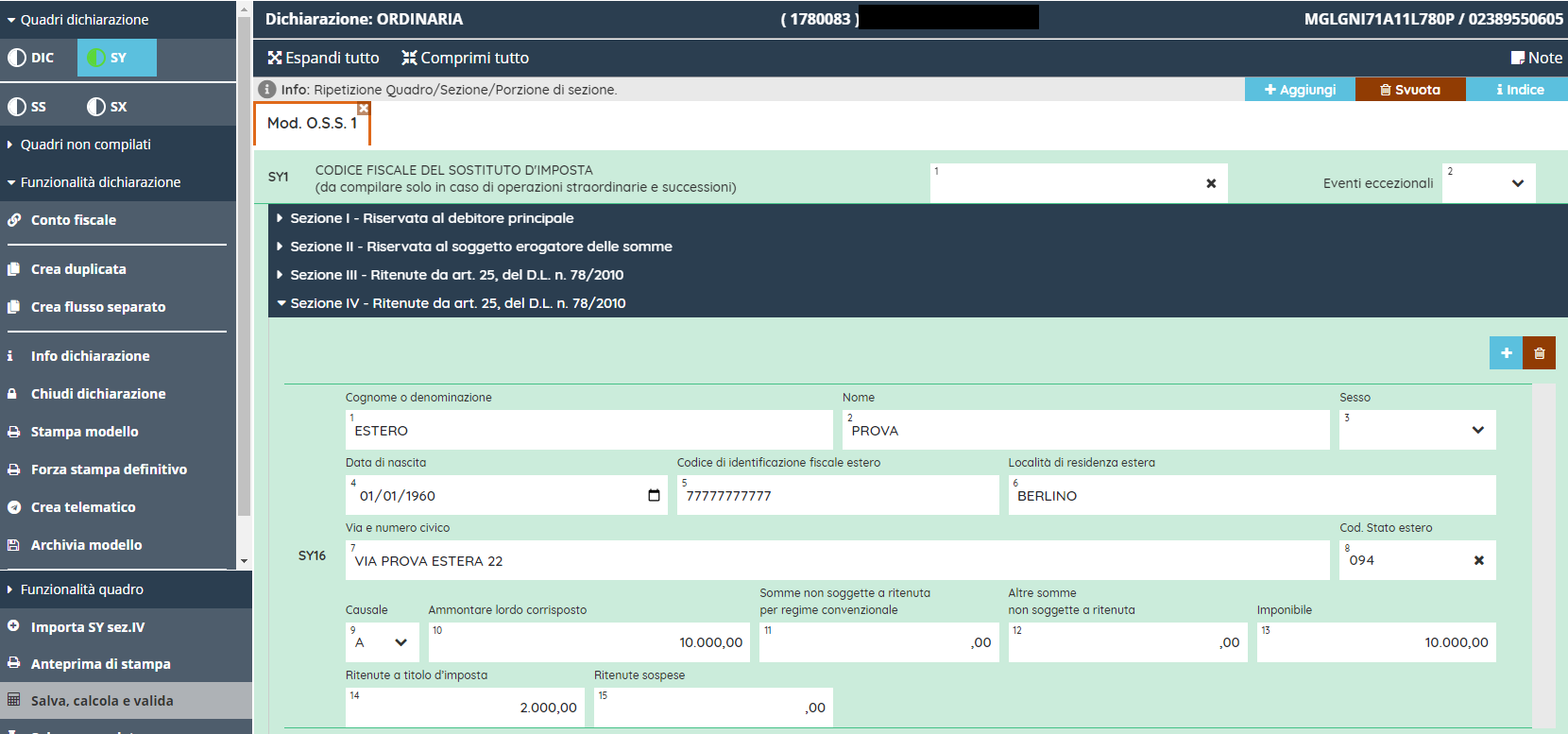
Task: Click the trash icon to delete SY16 row
Action: point(1539,353)
